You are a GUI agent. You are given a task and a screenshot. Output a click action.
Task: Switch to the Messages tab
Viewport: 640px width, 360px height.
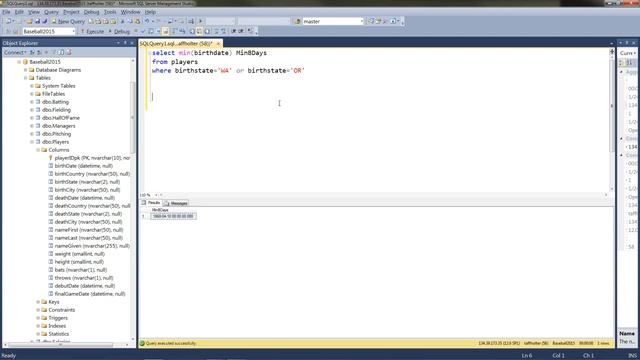176,203
